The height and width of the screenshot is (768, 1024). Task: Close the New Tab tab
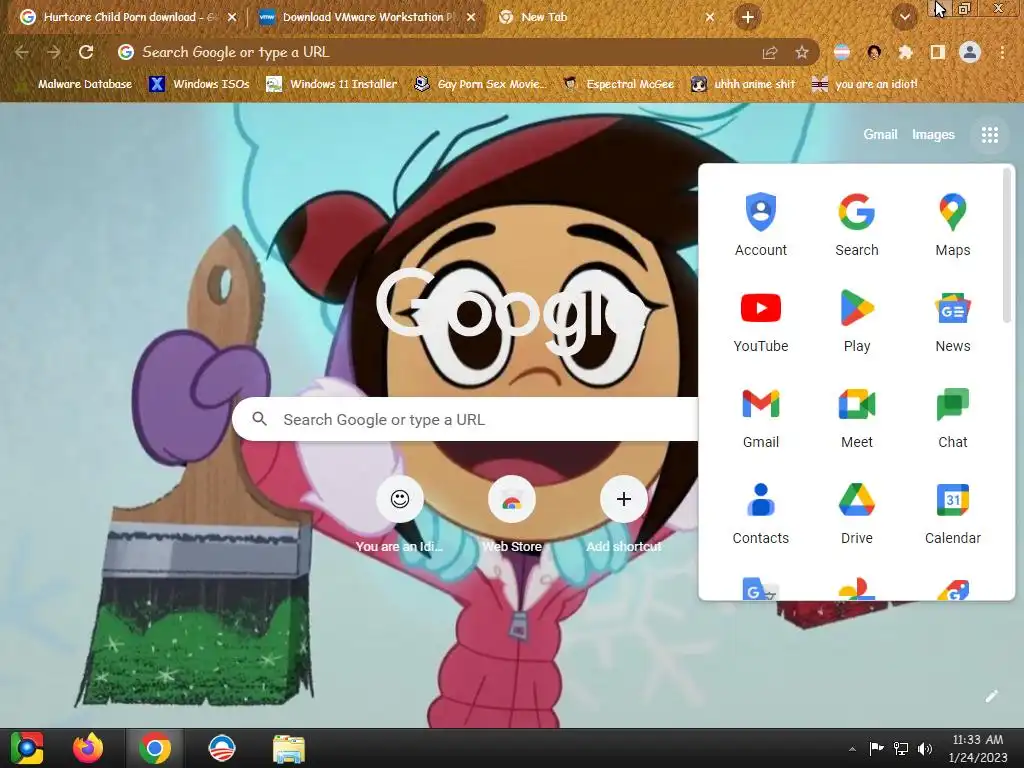[710, 17]
